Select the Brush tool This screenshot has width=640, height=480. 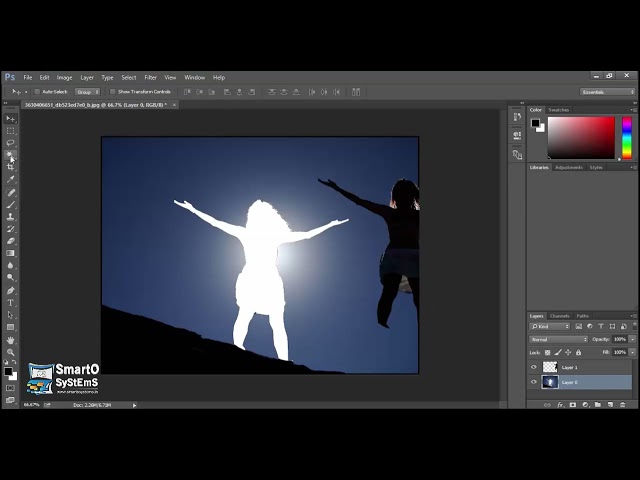click(x=11, y=204)
